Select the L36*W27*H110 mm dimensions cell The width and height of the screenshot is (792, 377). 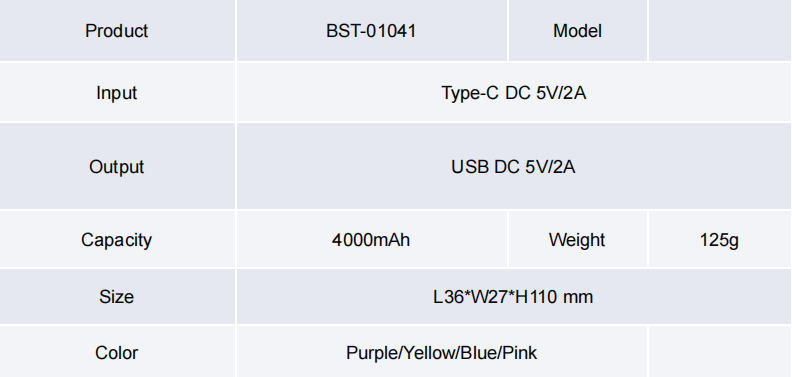coord(514,296)
